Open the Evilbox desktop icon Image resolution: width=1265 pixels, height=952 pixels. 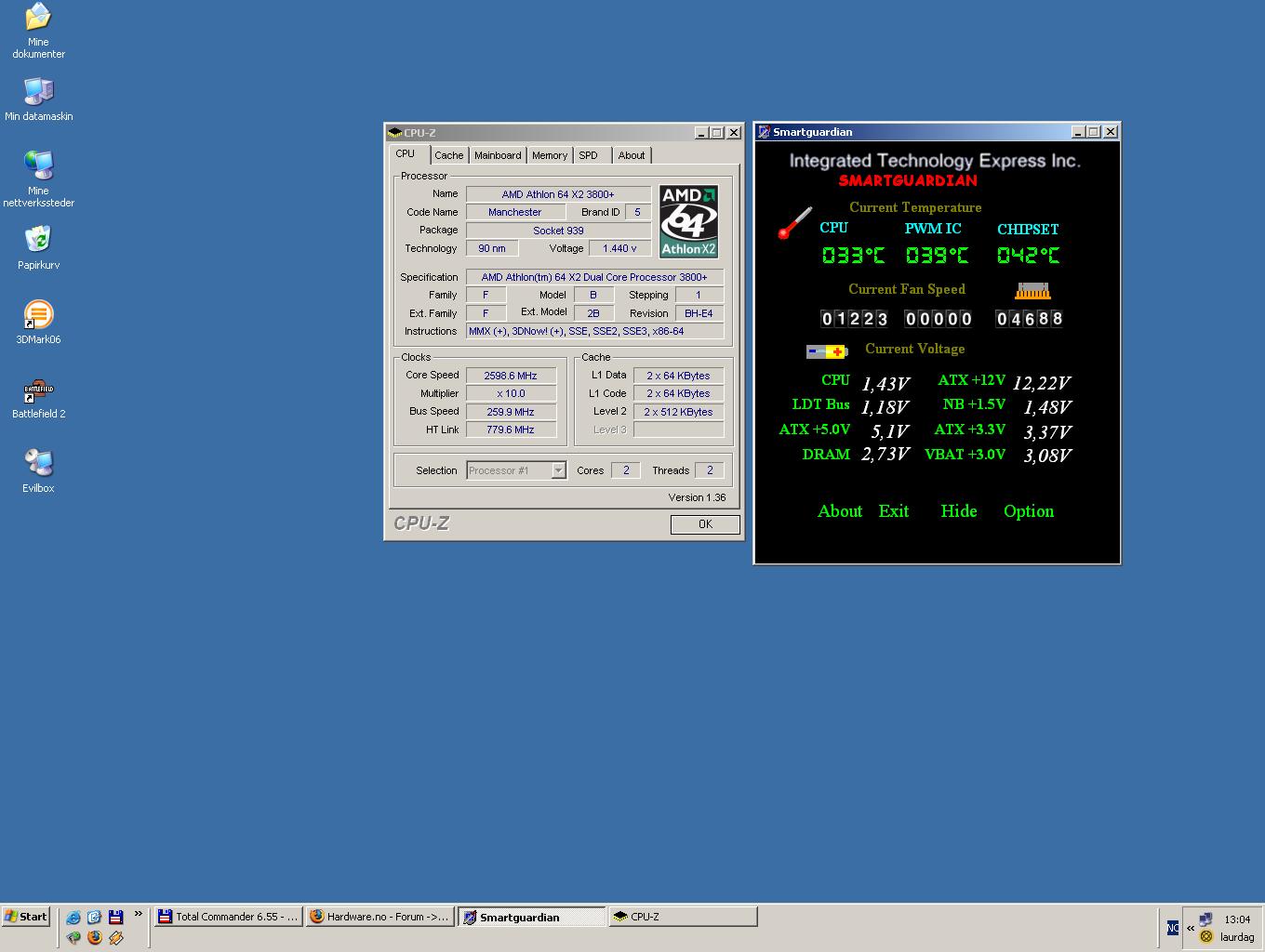click(38, 471)
